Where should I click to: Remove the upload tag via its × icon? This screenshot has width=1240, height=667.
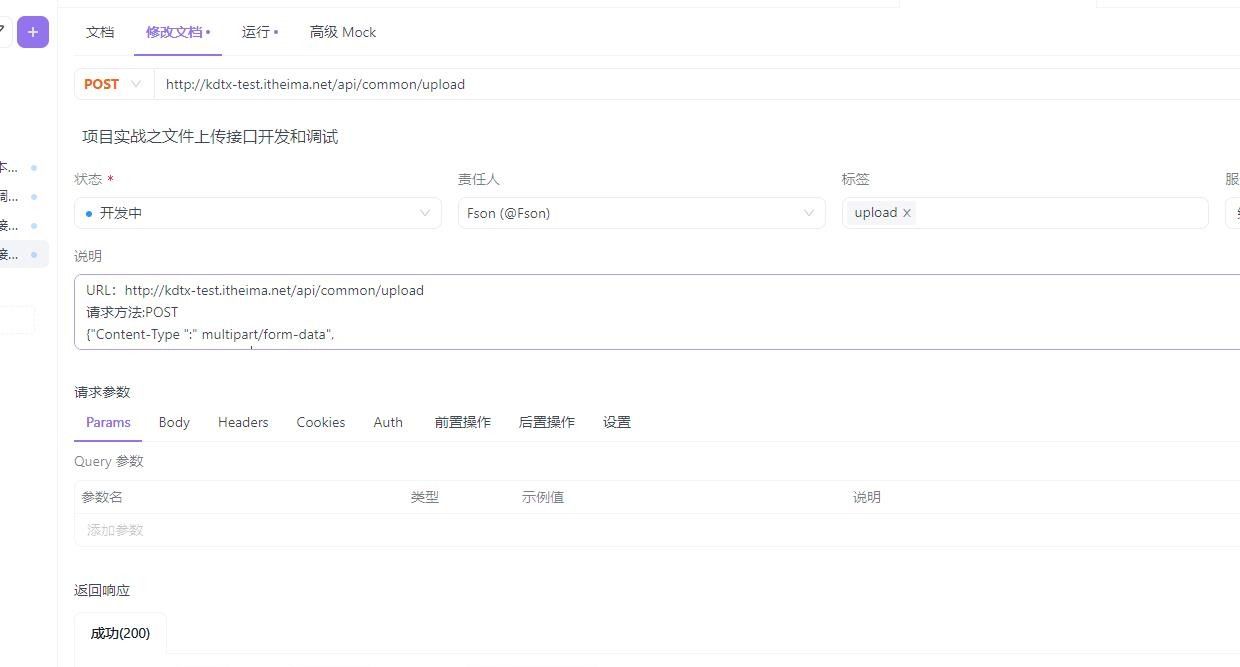point(907,212)
